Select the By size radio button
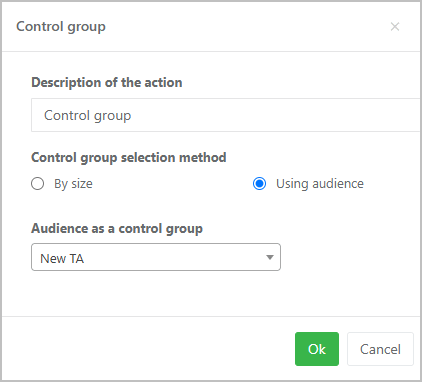 click(x=37, y=184)
